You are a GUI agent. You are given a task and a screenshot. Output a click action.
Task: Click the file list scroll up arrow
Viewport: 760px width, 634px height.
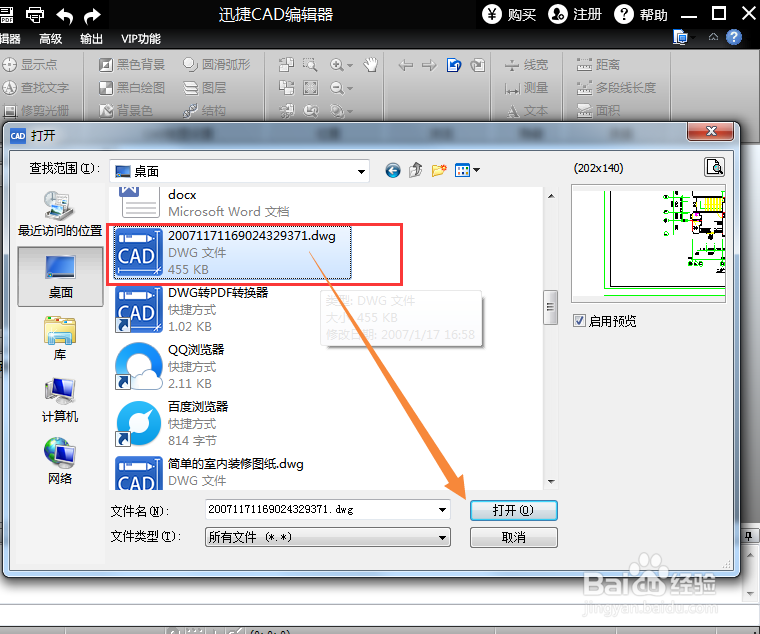551,196
